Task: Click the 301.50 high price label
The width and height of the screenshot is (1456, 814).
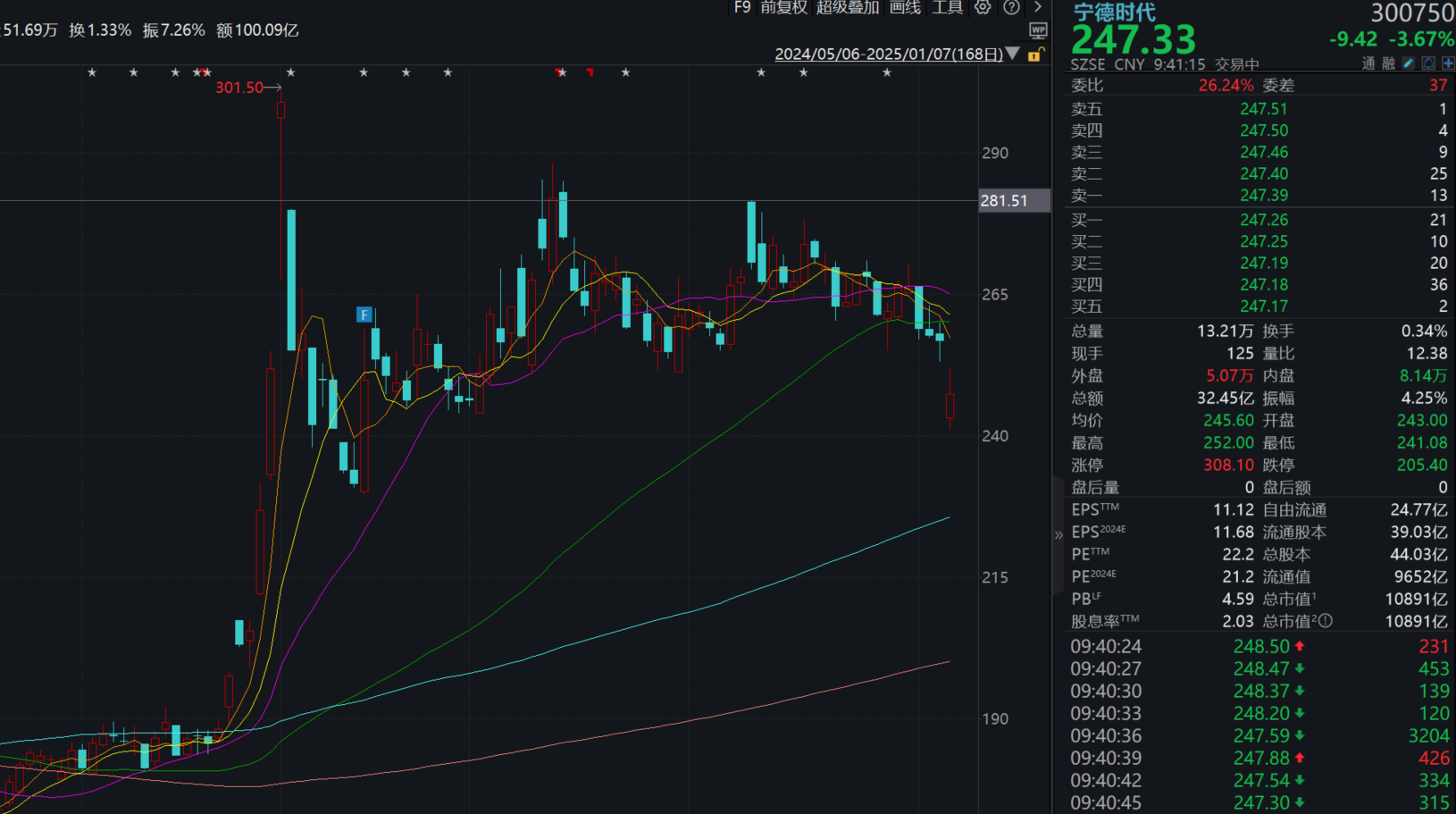Action: 239,88
